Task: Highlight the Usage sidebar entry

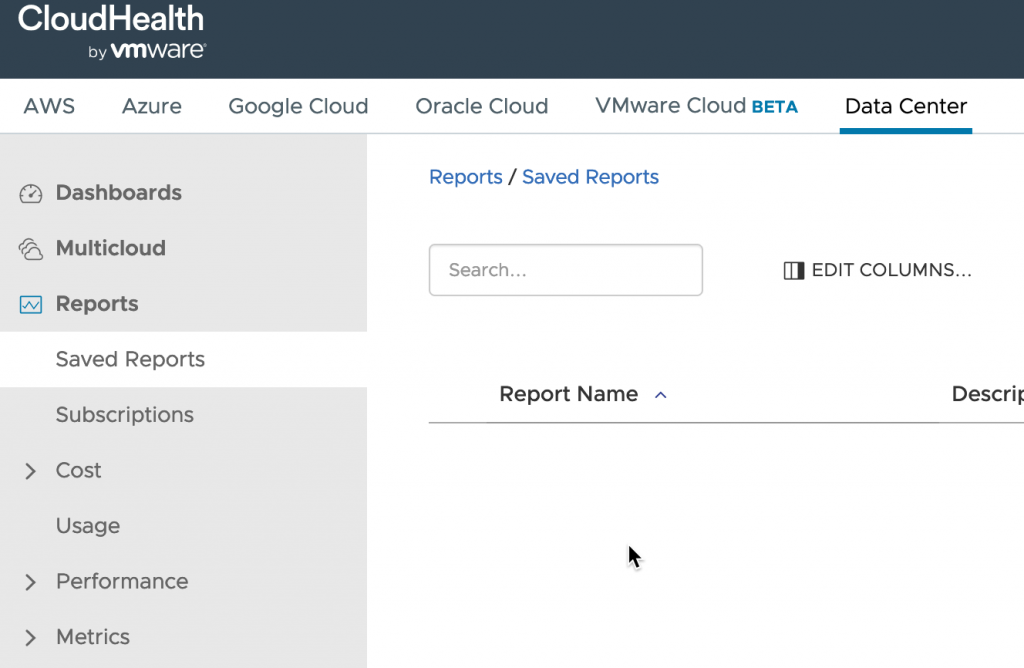Action: 88,526
